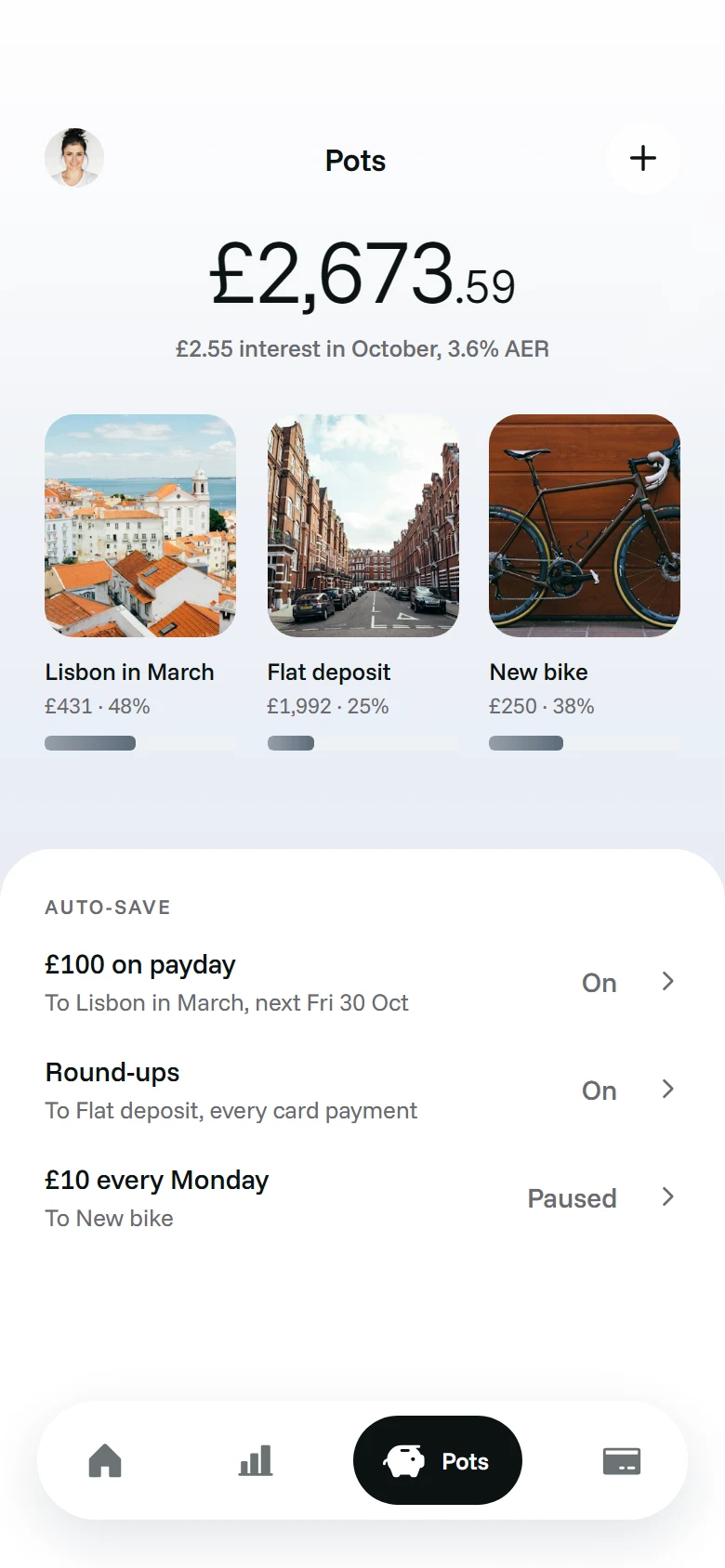The width and height of the screenshot is (725, 1568).
Task: Expand £100 on payday chevron
Action: pyautogui.click(x=667, y=981)
